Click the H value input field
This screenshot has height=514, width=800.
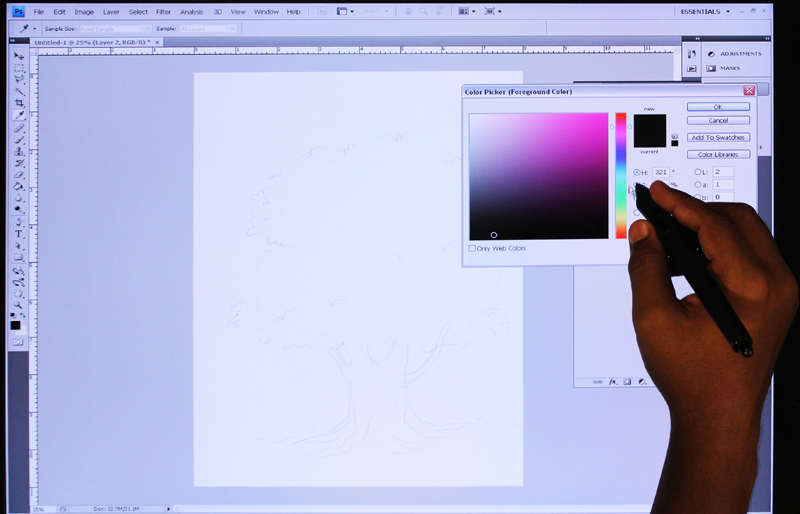661,173
